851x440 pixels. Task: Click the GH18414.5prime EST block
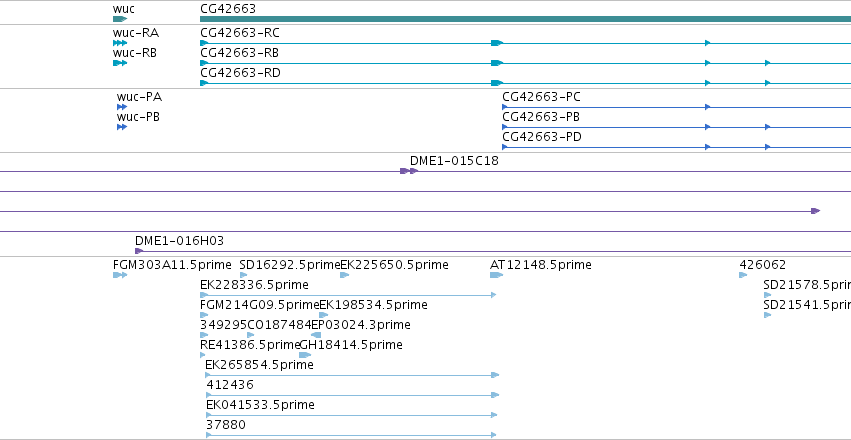[305, 355]
